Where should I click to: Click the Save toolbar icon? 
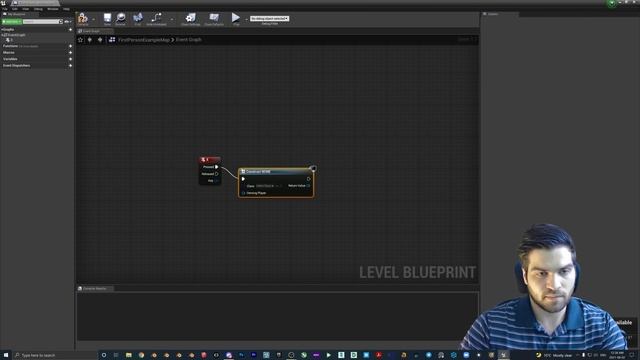[x=107, y=19]
